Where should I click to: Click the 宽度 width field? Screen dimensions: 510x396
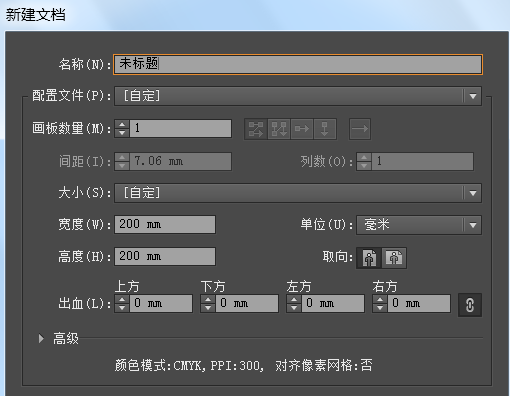point(165,224)
